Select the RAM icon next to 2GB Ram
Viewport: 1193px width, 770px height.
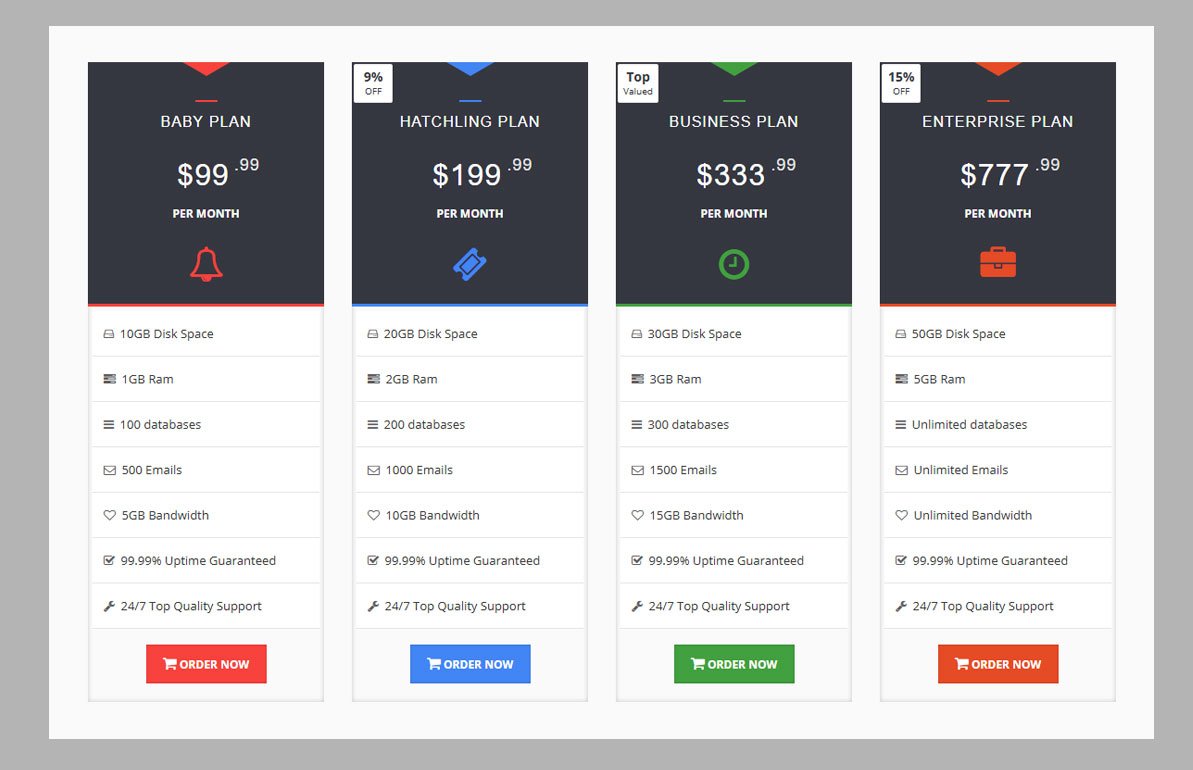(373, 378)
